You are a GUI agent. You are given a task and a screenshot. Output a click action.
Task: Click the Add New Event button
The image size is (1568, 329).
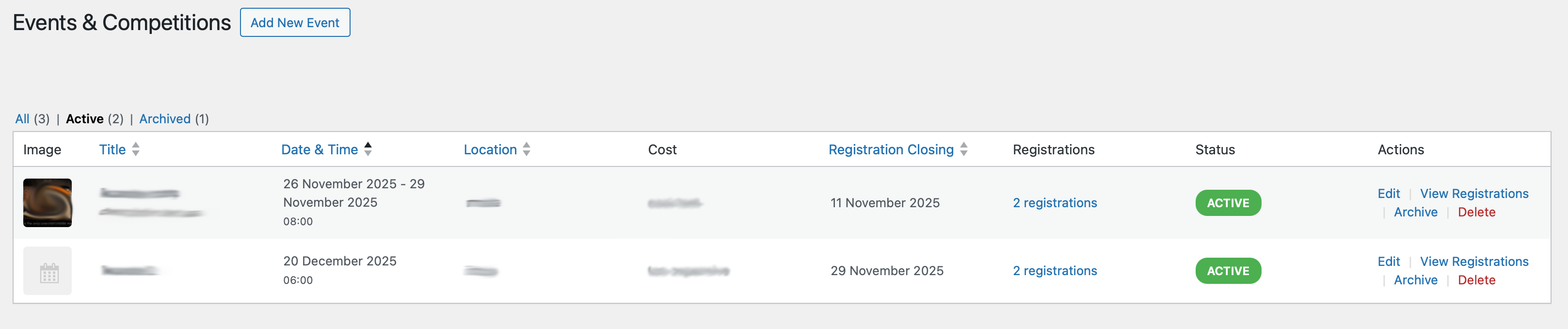pyautogui.click(x=295, y=22)
